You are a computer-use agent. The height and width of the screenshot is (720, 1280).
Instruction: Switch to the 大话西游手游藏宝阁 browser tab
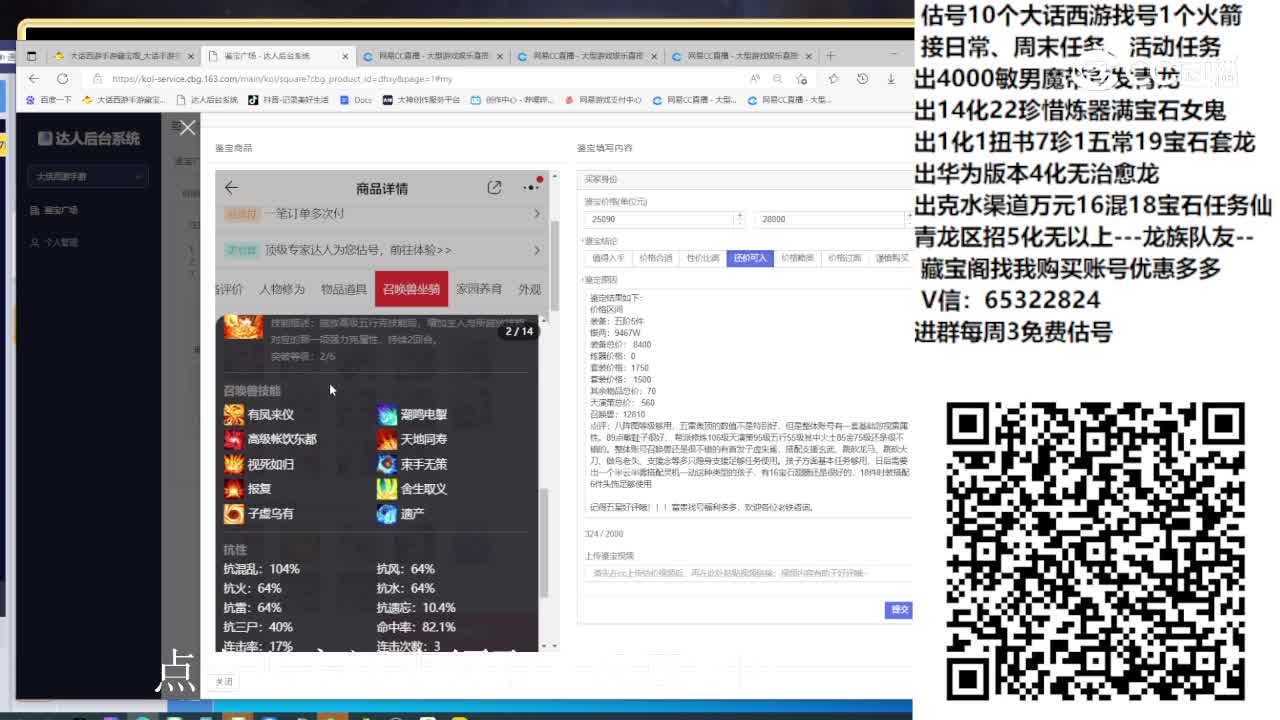point(124,56)
